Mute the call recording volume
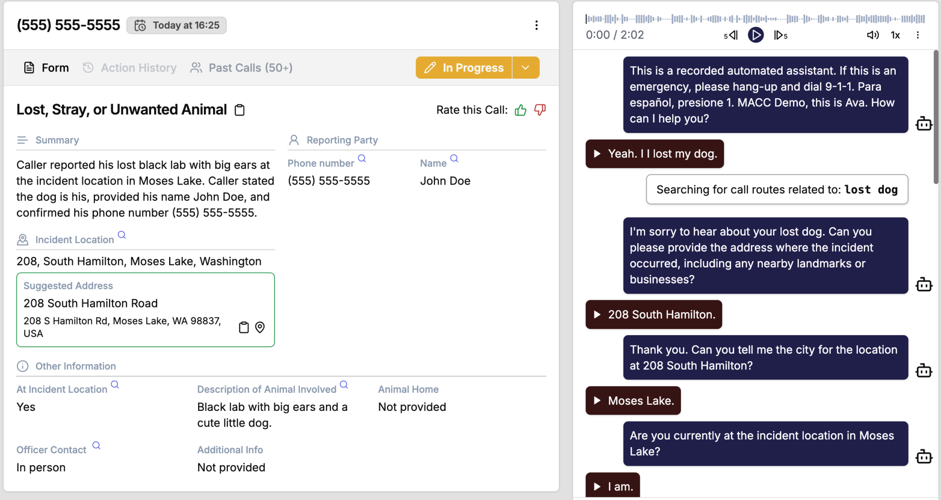941x500 pixels. 872,35
